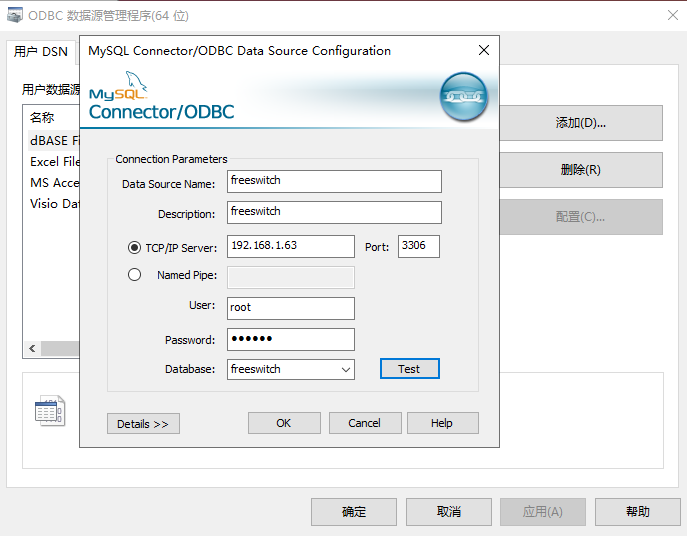Image resolution: width=687 pixels, height=536 pixels.
Task: Open the Database dropdown list
Action: (346, 369)
